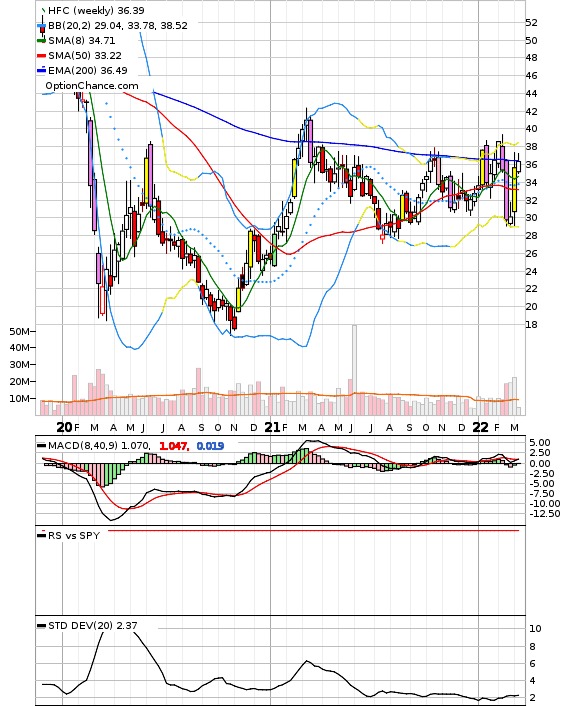Viewport: 566px width, 706px height.
Task: Click the red SMA(50) legend marker
Action: 41,55
